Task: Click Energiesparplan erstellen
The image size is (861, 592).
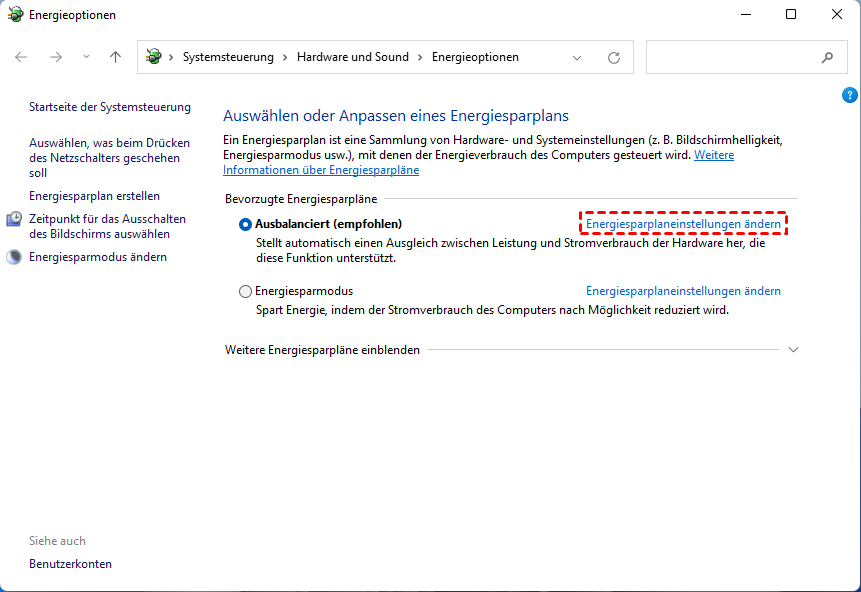Action: [x=94, y=196]
